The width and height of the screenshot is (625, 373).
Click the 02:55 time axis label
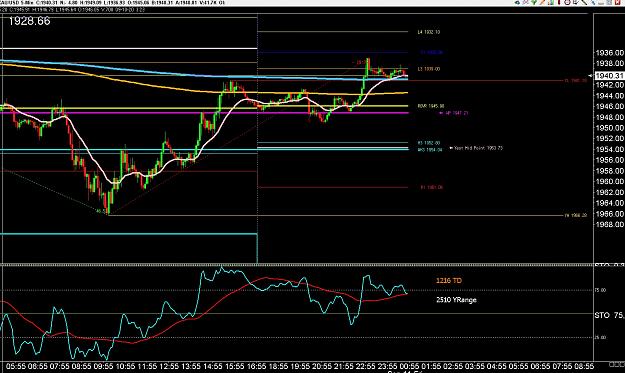tap(453, 366)
